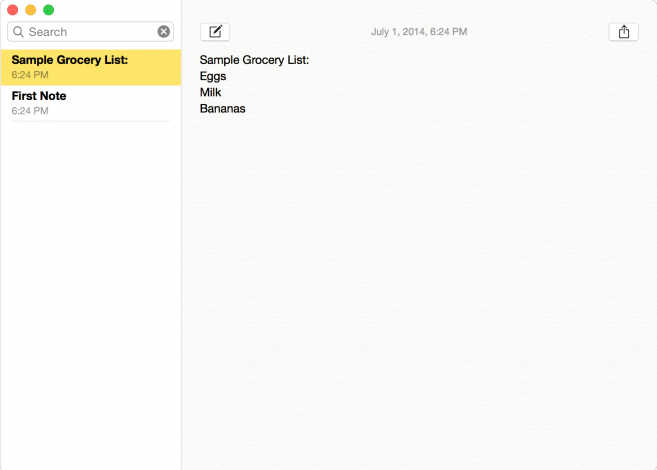Click the magnifying glass search icon
The width and height of the screenshot is (657, 470).
point(18,32)
